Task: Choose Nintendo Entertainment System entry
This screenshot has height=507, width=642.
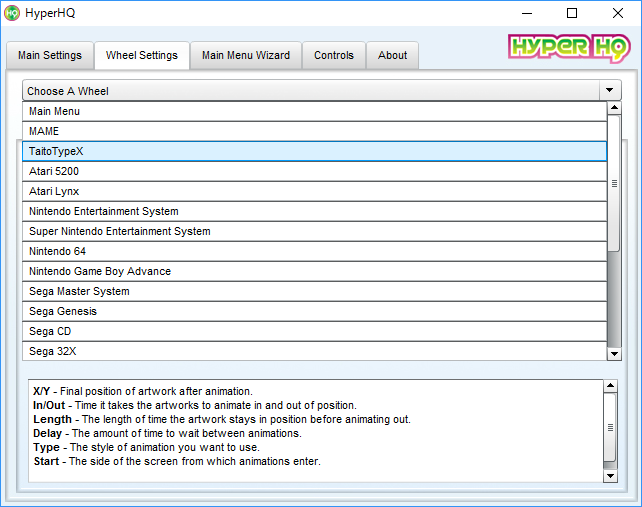Action: [x=314, y=212]
